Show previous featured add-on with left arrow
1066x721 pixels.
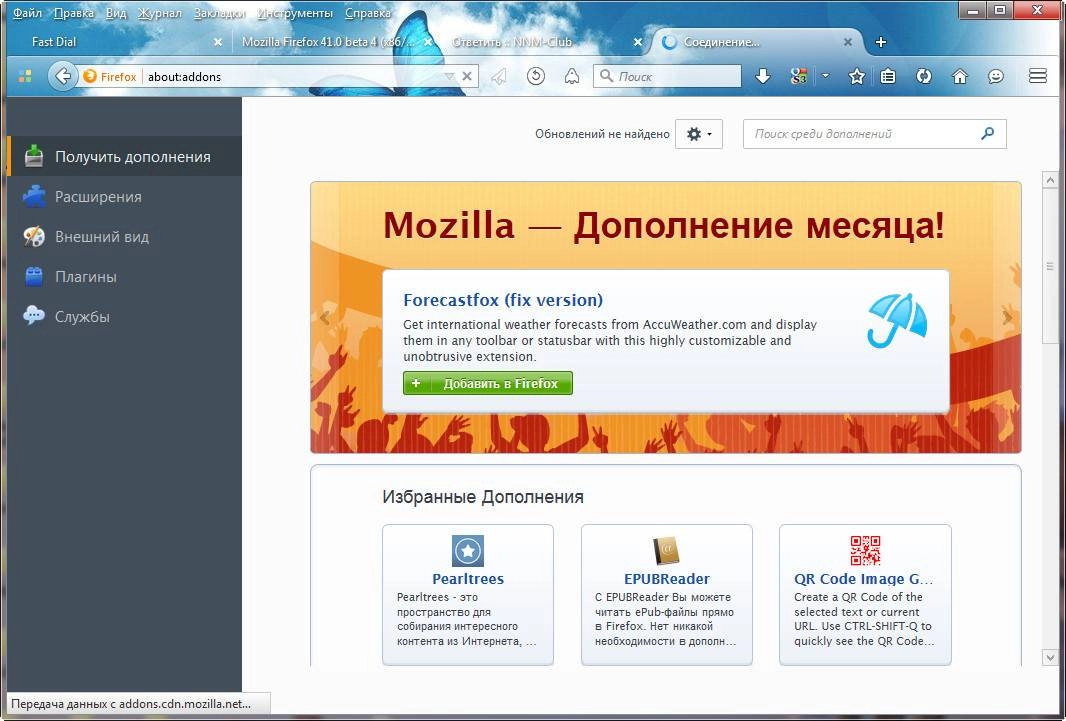coord(324,317)
